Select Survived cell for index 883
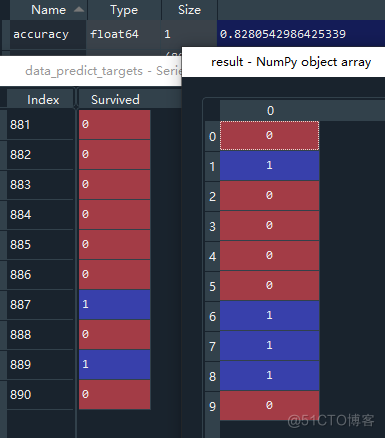The image size is (385, 438). [x=115, y=185]
